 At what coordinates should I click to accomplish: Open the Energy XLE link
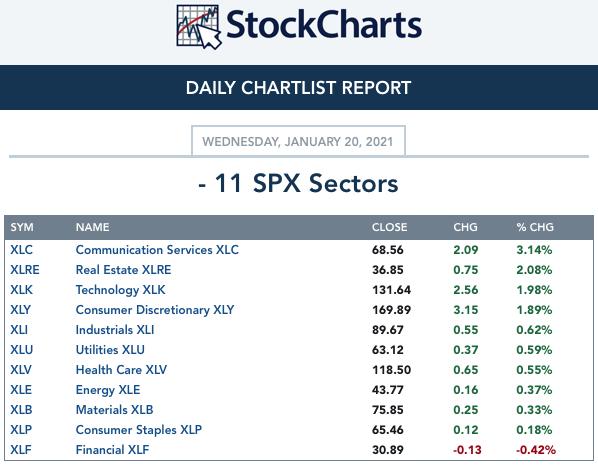point(108,390)
